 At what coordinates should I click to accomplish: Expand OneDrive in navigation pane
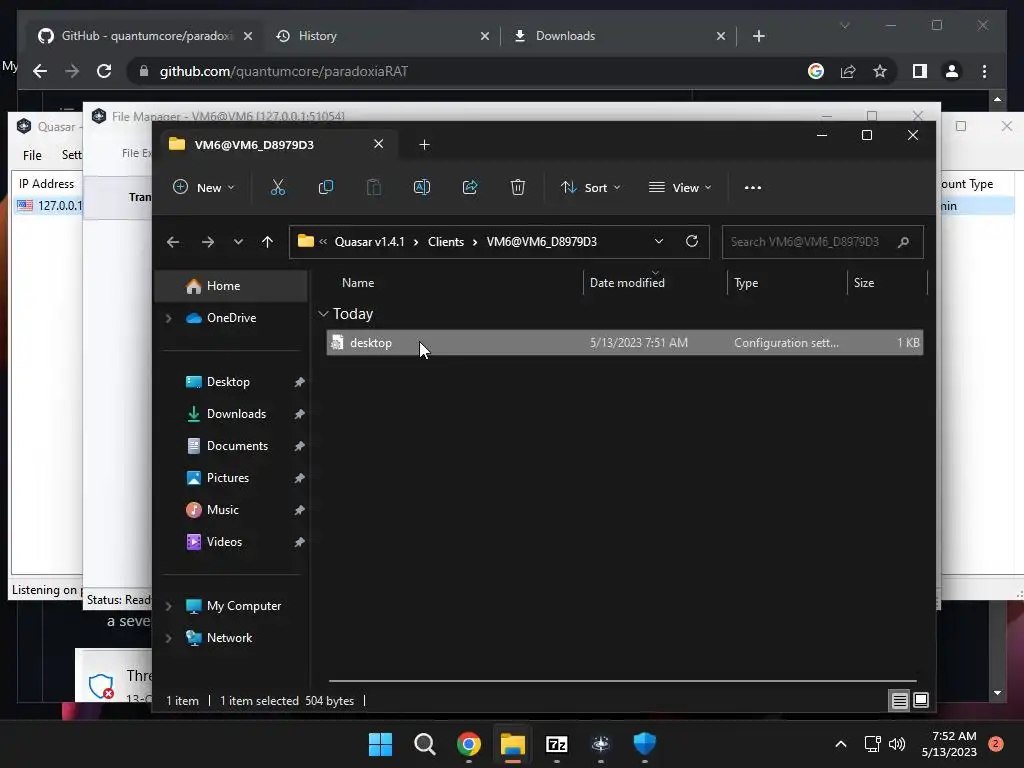pyautogui.click(x=168, y=318)
